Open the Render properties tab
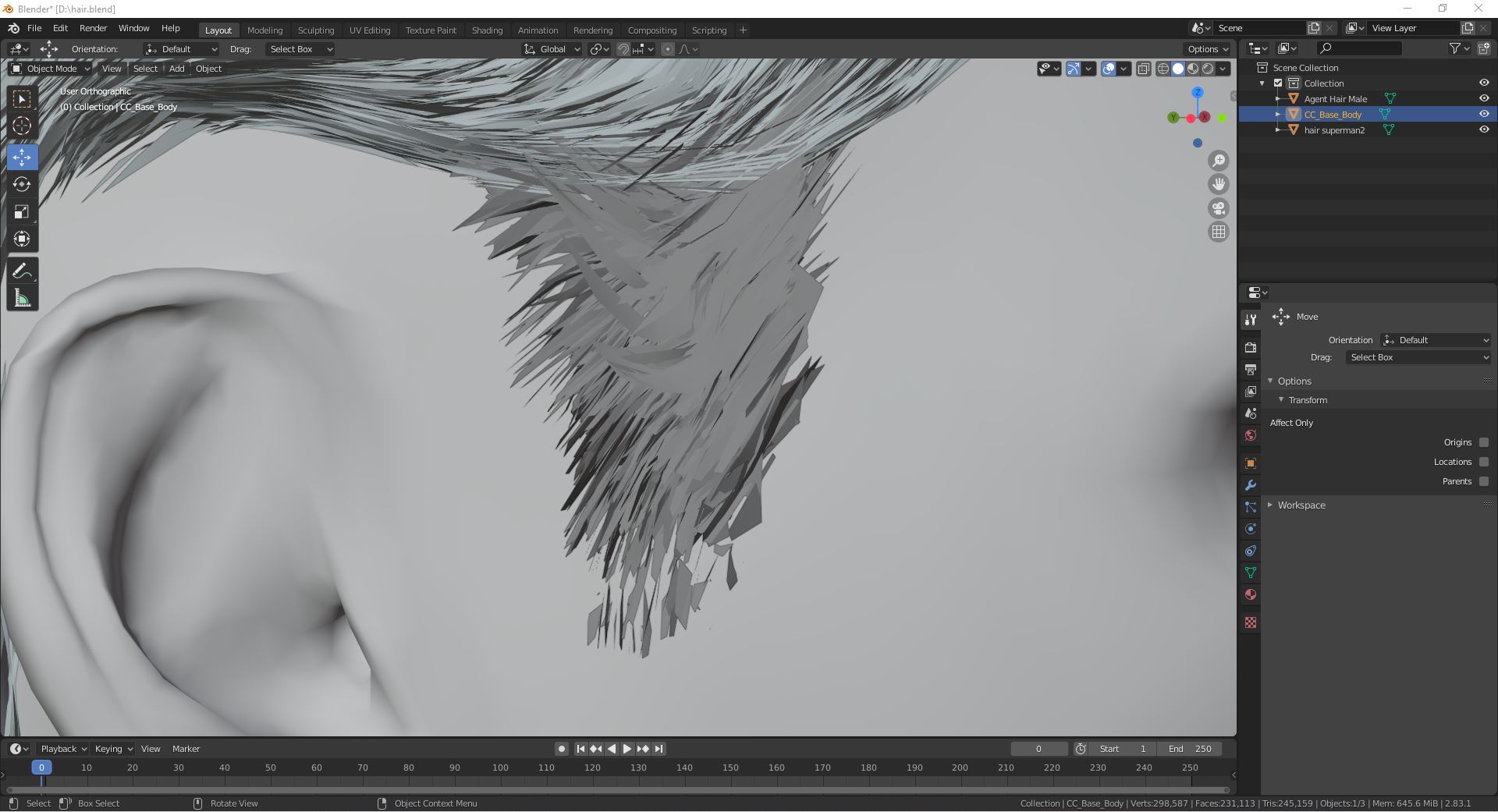 tap(1251, 347)
